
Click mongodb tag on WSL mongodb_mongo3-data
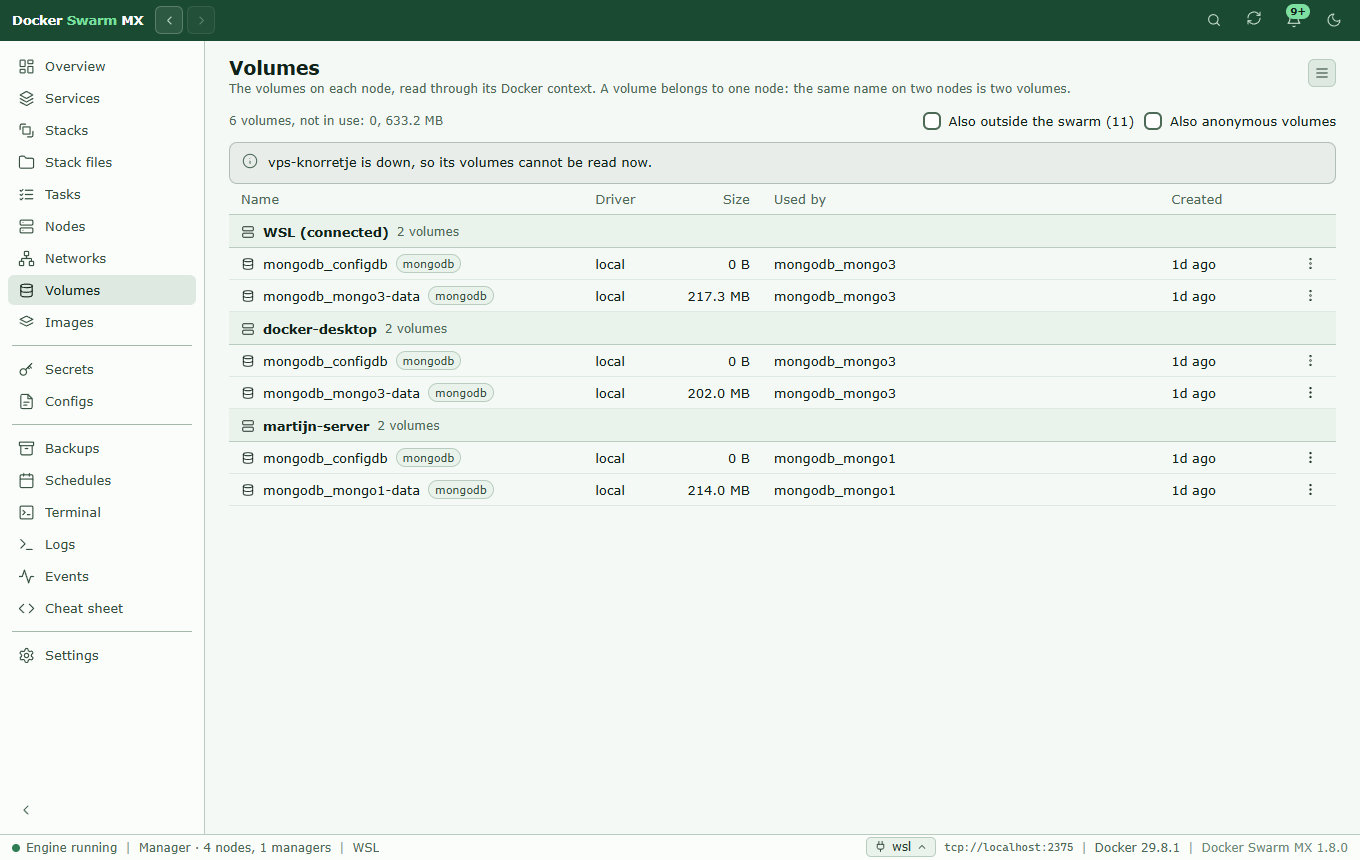point(461,296)
